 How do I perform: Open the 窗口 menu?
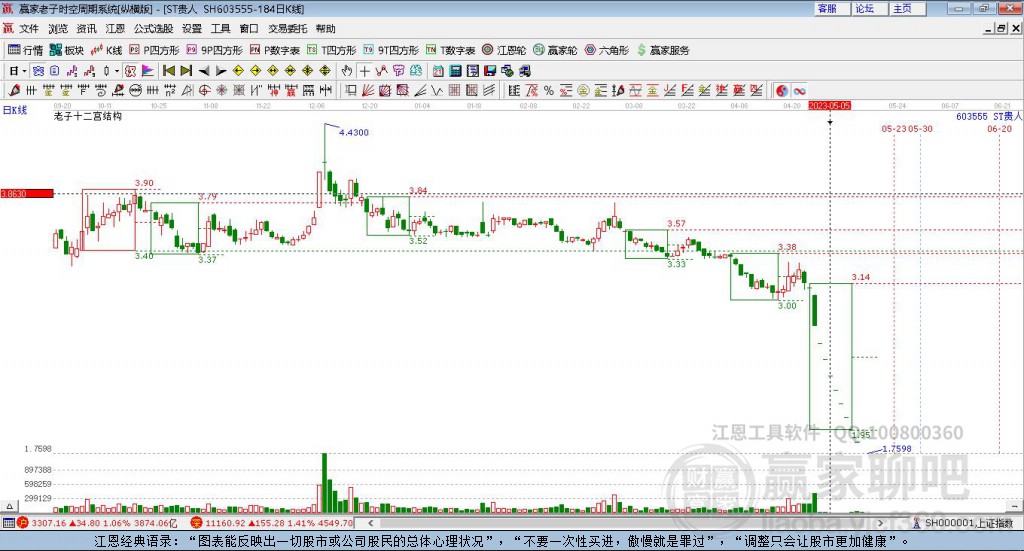249,29
